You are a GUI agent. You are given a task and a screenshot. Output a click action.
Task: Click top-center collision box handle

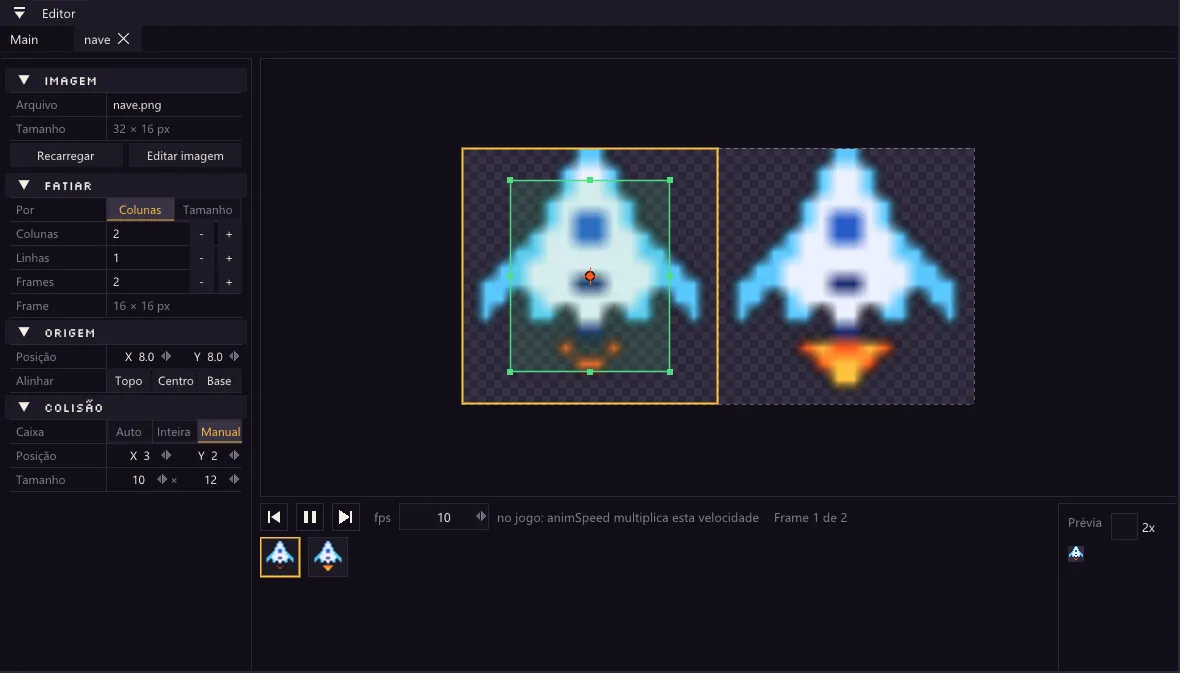(x=590, y=181)
